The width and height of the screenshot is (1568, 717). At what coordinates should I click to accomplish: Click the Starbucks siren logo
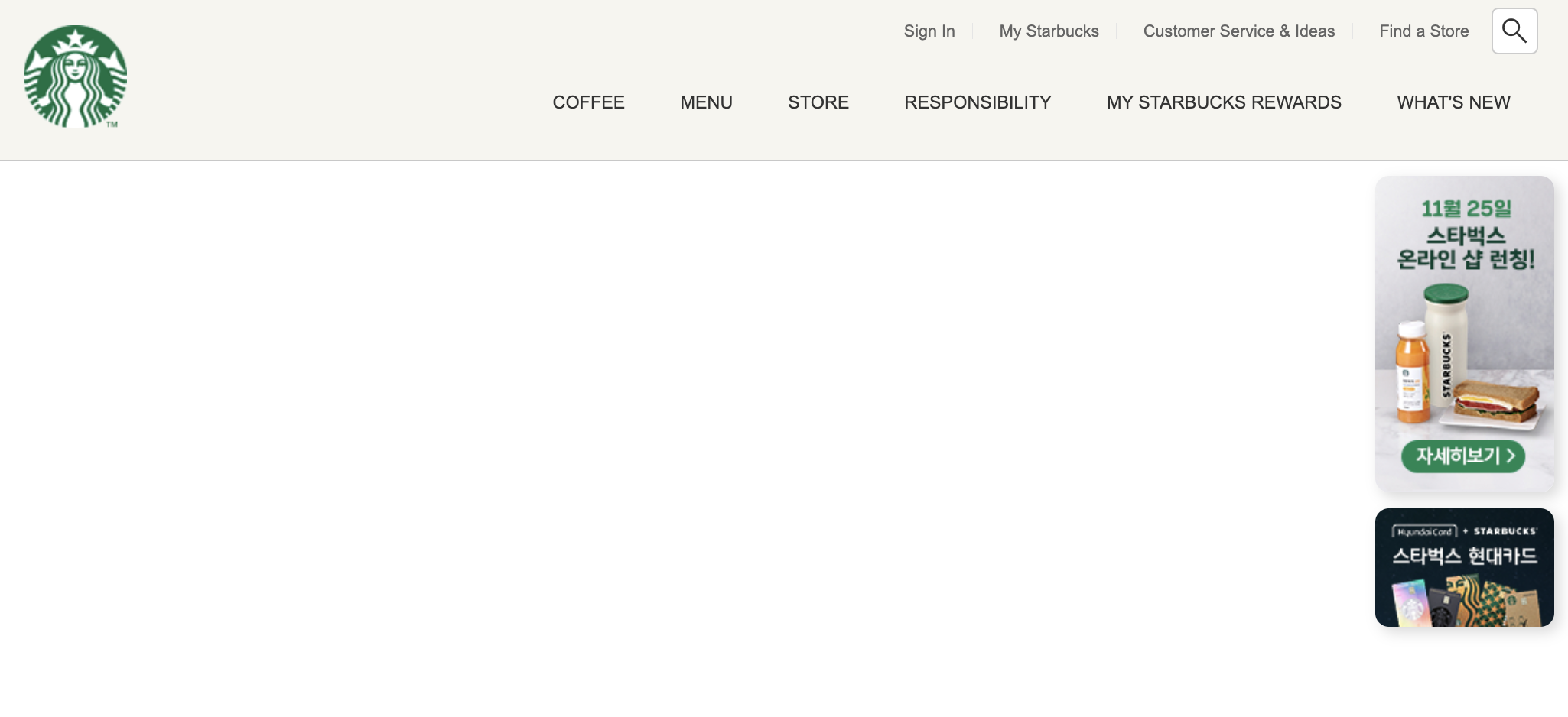75,76
